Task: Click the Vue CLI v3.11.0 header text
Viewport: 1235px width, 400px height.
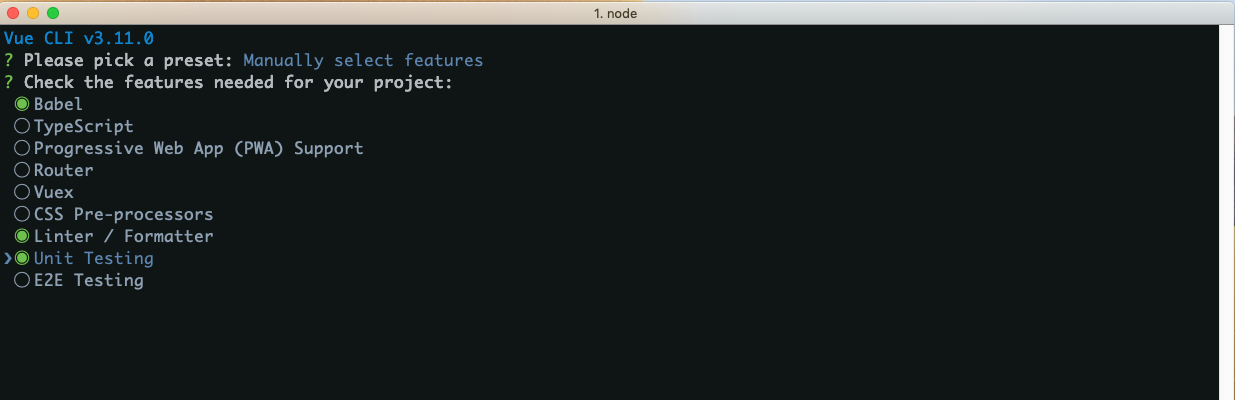Action: pos(79,38)
